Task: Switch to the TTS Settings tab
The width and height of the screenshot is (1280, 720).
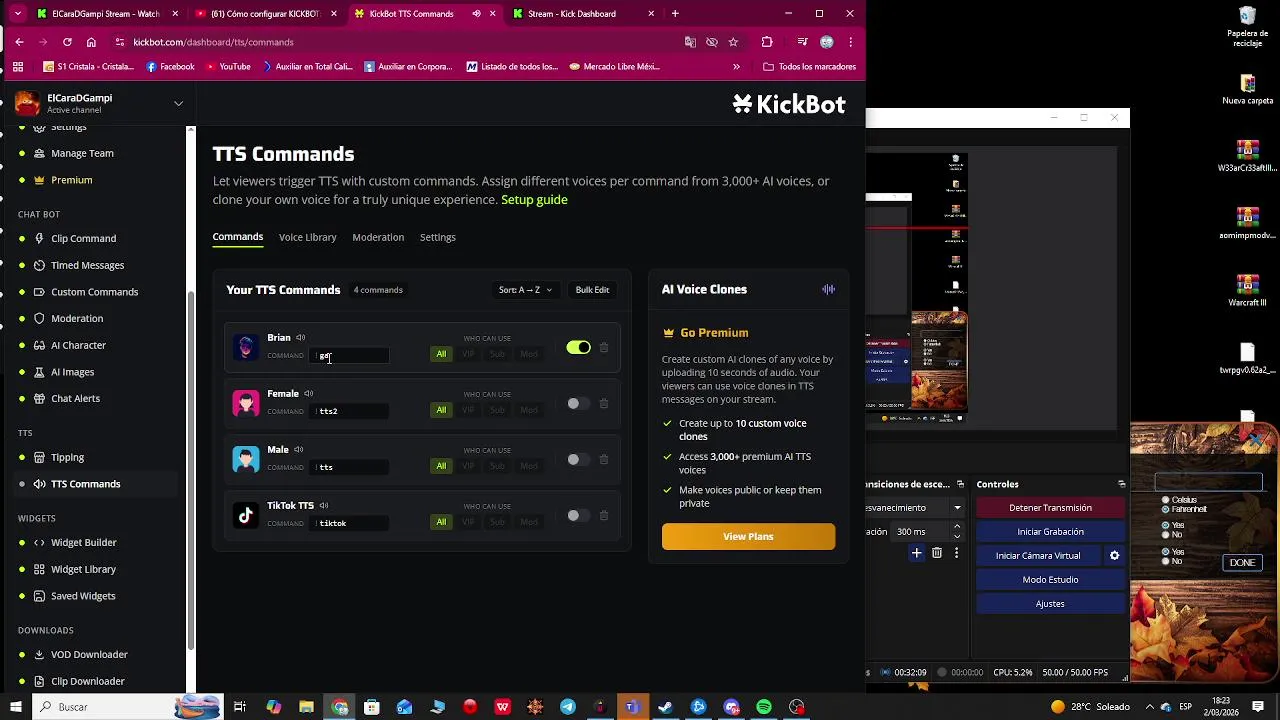Action: click(x=438, y=237)
